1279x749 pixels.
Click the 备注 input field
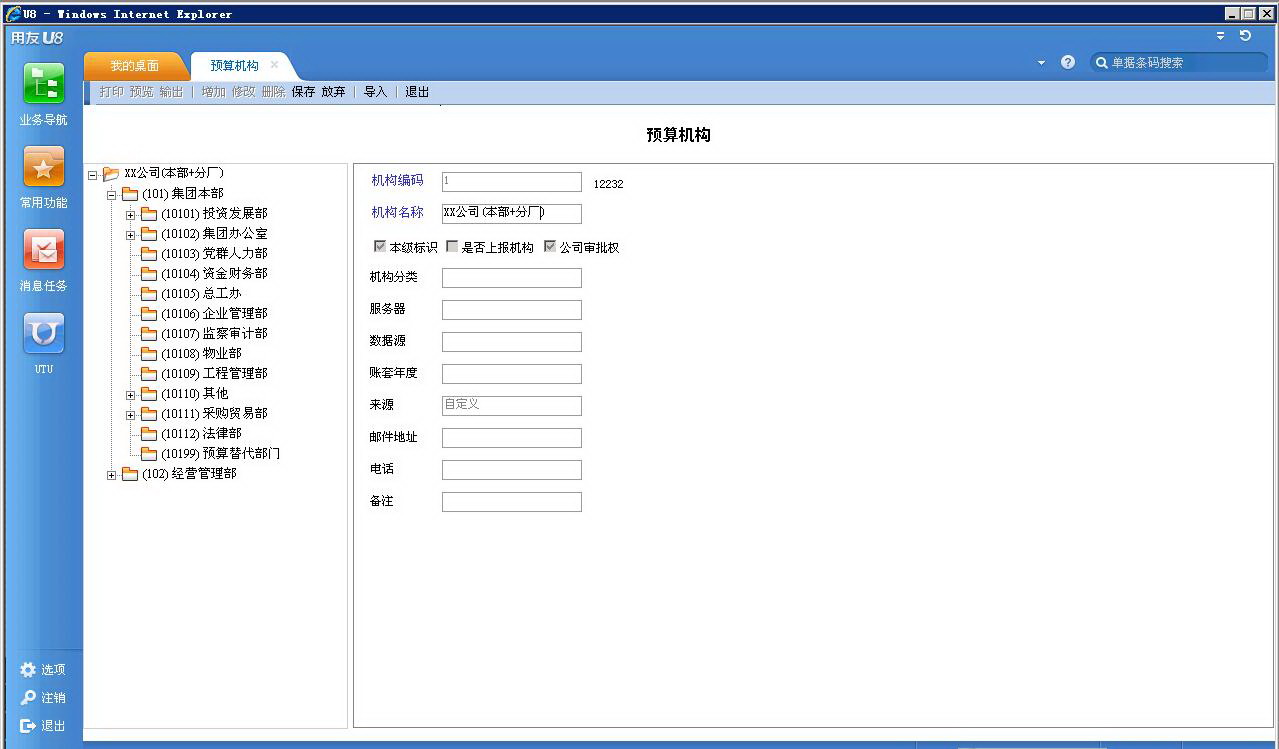tap(511, 501)
